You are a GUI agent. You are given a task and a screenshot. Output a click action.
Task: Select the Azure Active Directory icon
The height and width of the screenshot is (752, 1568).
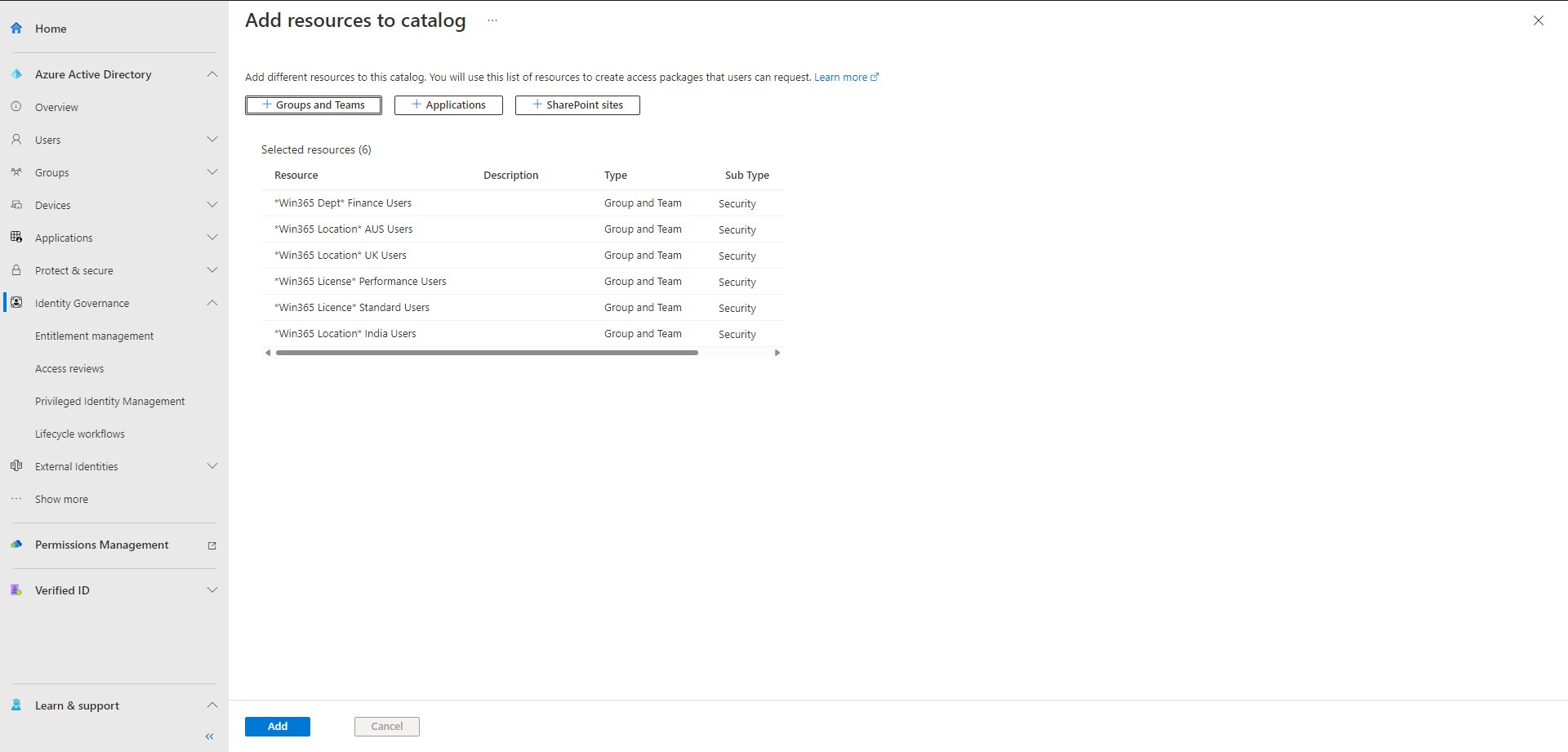(x=16, y=73)
